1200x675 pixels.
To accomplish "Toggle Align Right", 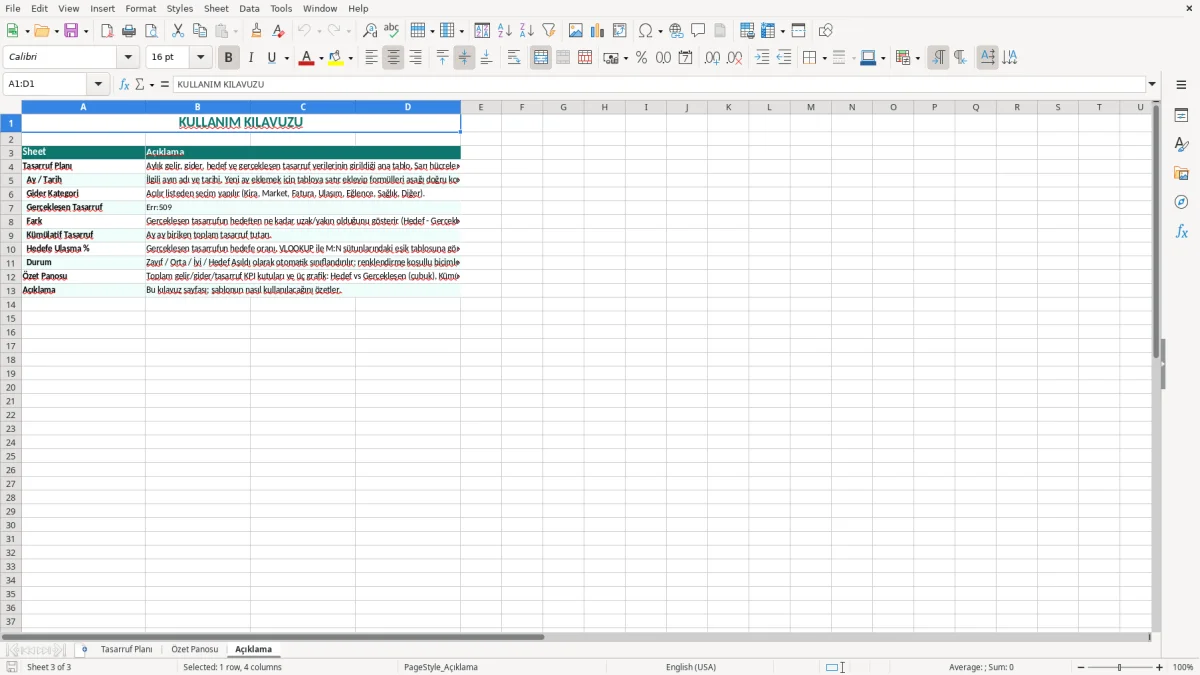I will click(415, 58).
